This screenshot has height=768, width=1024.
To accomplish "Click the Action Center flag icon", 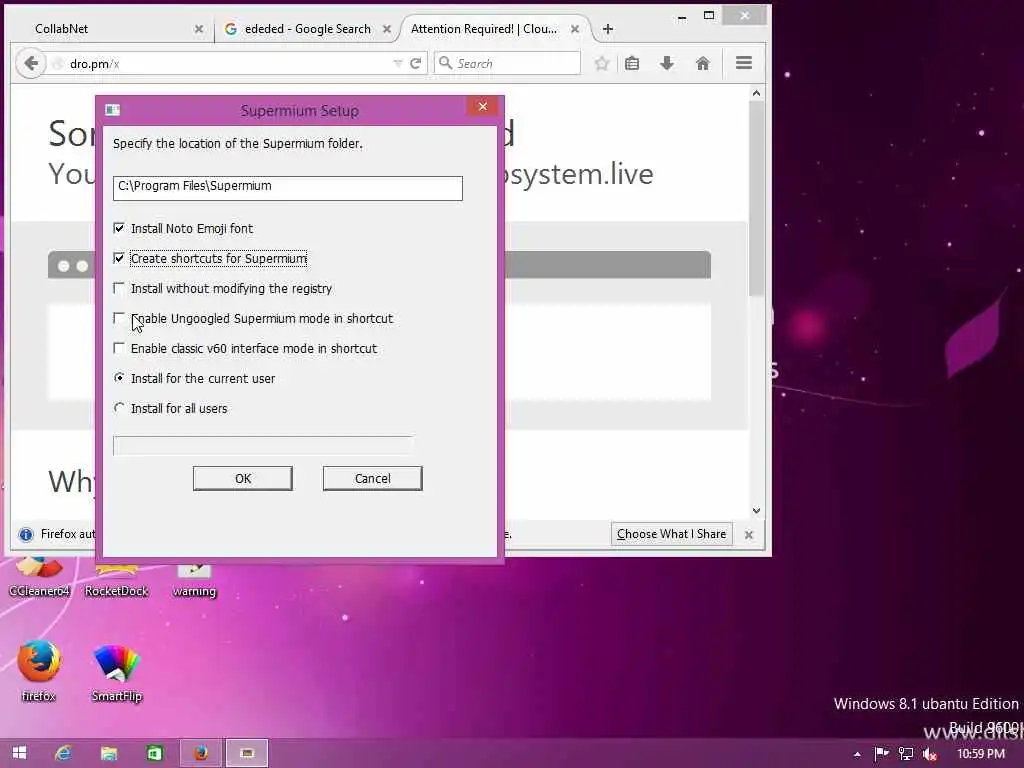I will pyautogui.click(x=881, y=754).
